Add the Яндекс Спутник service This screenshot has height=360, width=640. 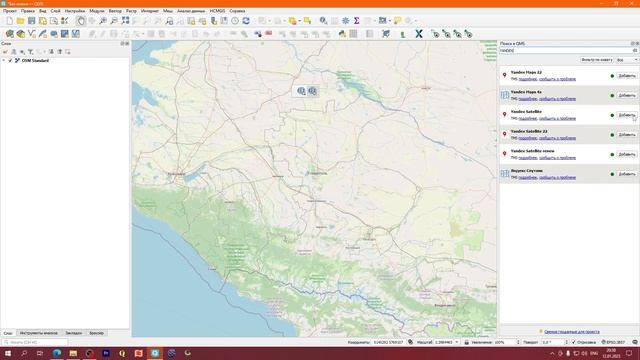click(x=627, y=174)
